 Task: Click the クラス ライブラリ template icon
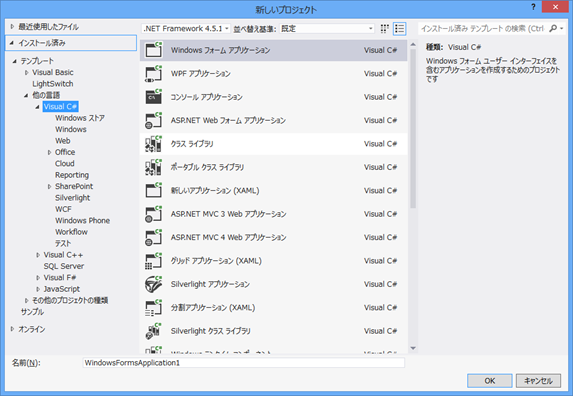153,144
